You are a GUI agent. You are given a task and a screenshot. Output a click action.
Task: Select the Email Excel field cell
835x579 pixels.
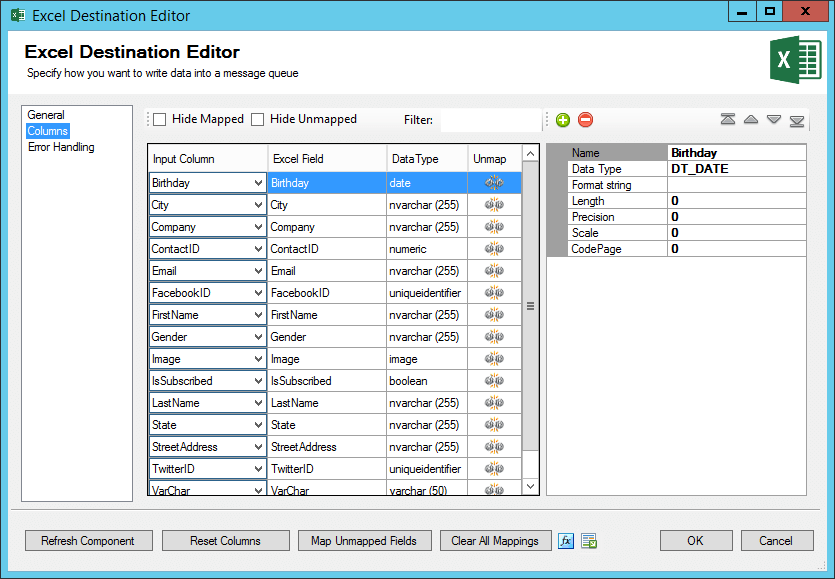pos(327,271)
